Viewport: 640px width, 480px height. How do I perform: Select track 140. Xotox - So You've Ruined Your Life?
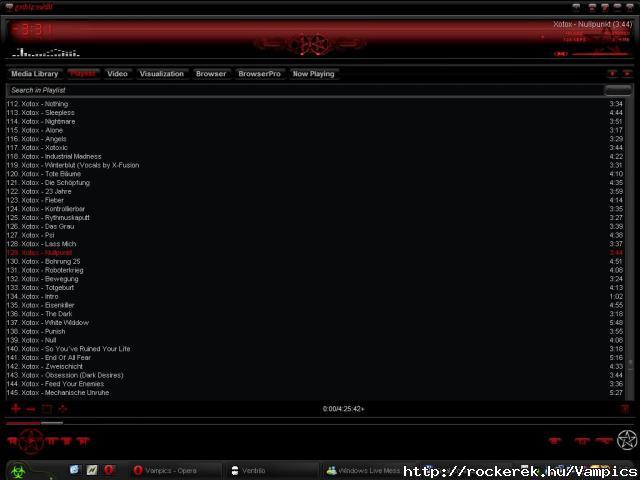[x=314, y=349]
